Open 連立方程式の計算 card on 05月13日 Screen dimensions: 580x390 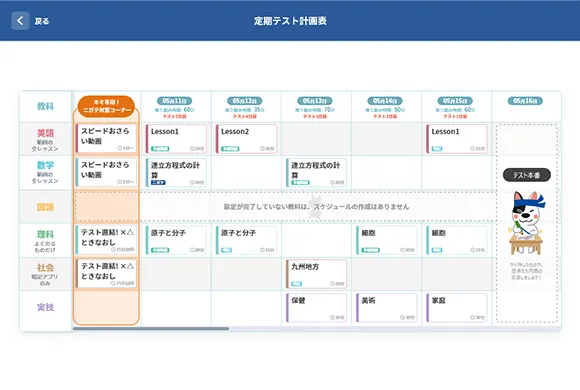tap(316, 173)
